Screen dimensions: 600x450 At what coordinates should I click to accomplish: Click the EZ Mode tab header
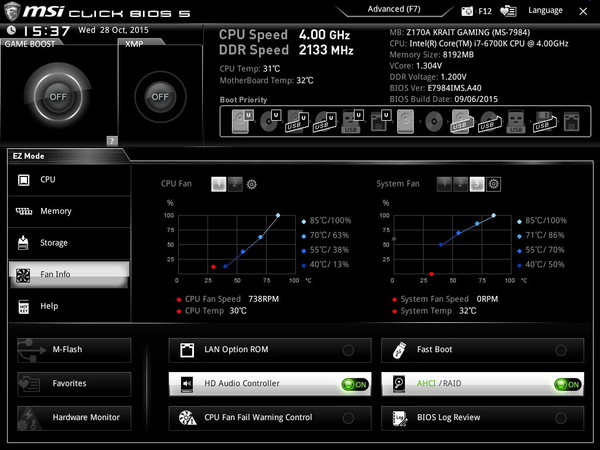29,156
